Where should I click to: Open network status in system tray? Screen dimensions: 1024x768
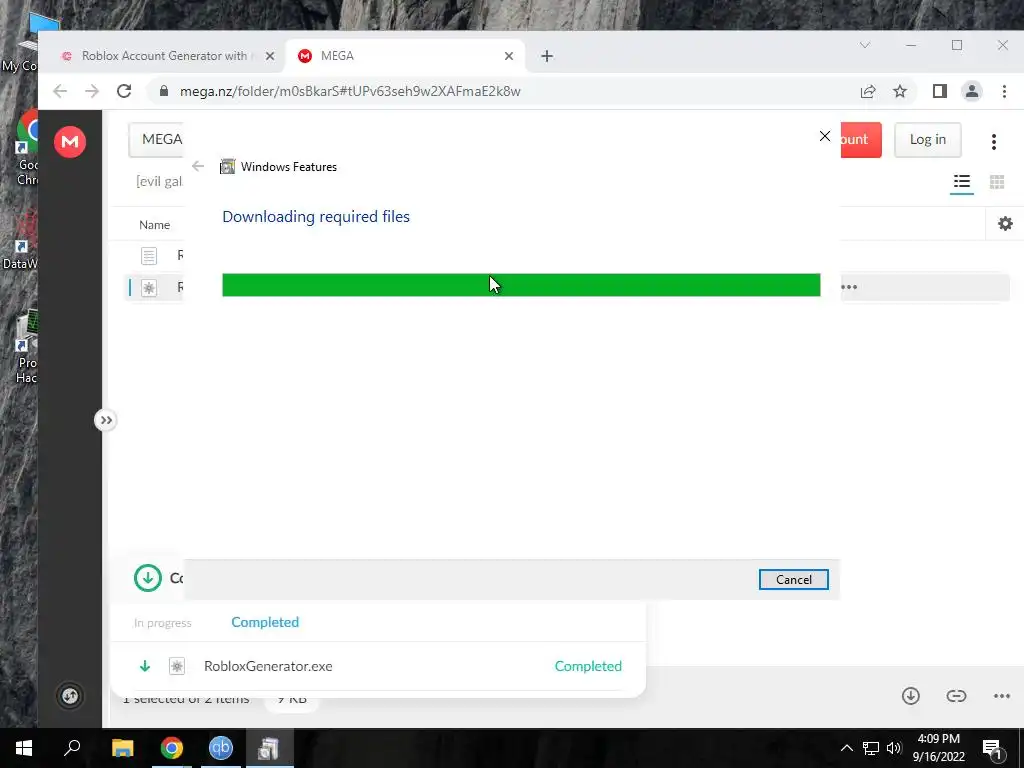[x=871, y=748]
